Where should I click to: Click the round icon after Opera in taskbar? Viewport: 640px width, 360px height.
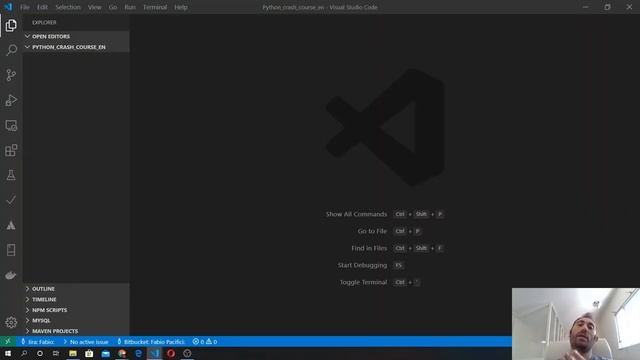coord(187,353)
